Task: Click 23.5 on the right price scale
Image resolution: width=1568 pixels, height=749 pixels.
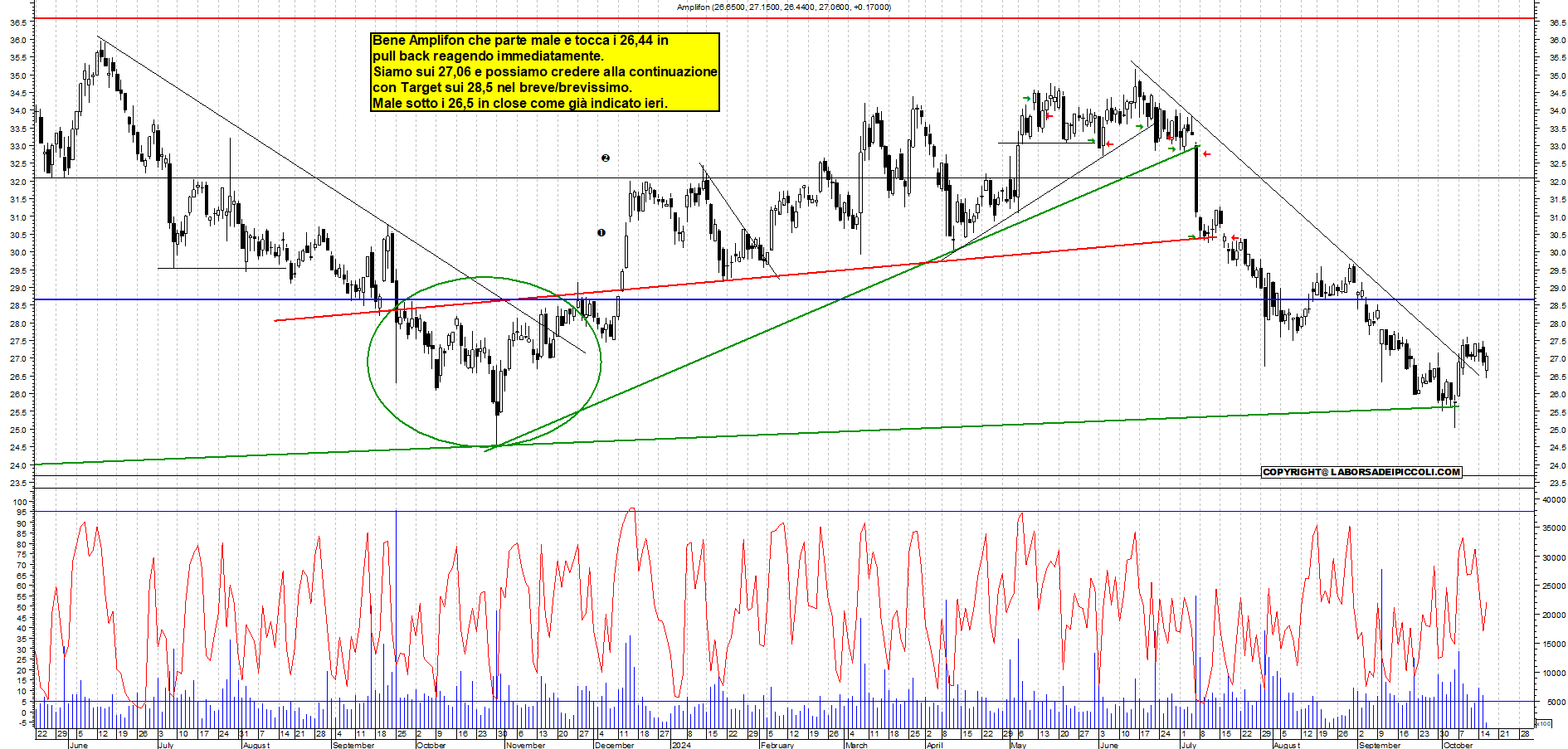Action: coord(1556,483)
